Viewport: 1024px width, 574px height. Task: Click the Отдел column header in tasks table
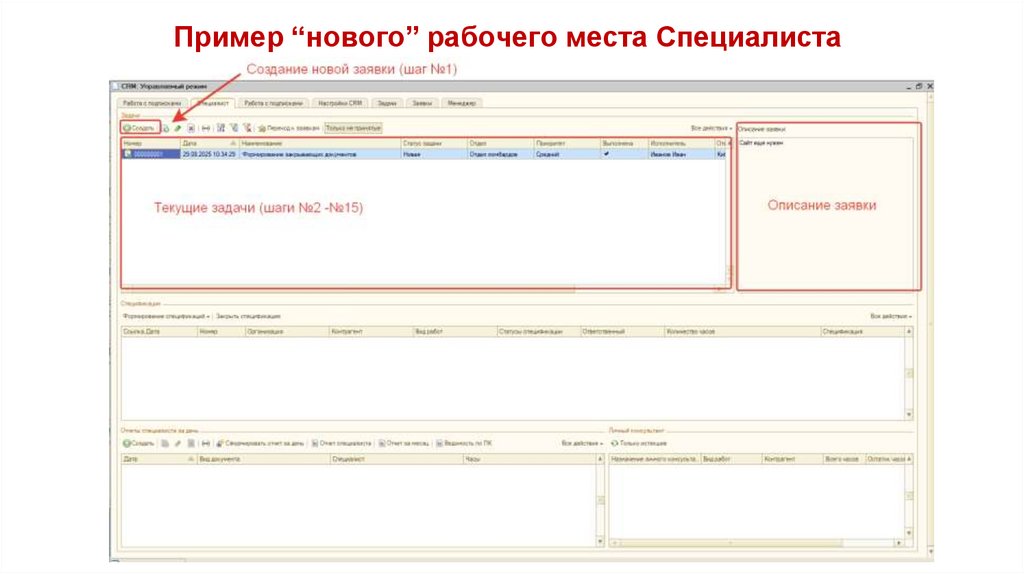[x=501, y=143]
